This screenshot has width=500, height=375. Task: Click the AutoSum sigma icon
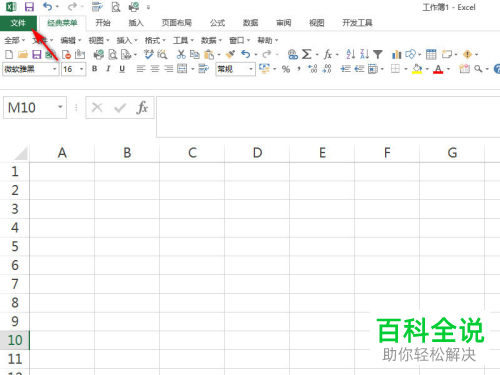pos(306,54)
